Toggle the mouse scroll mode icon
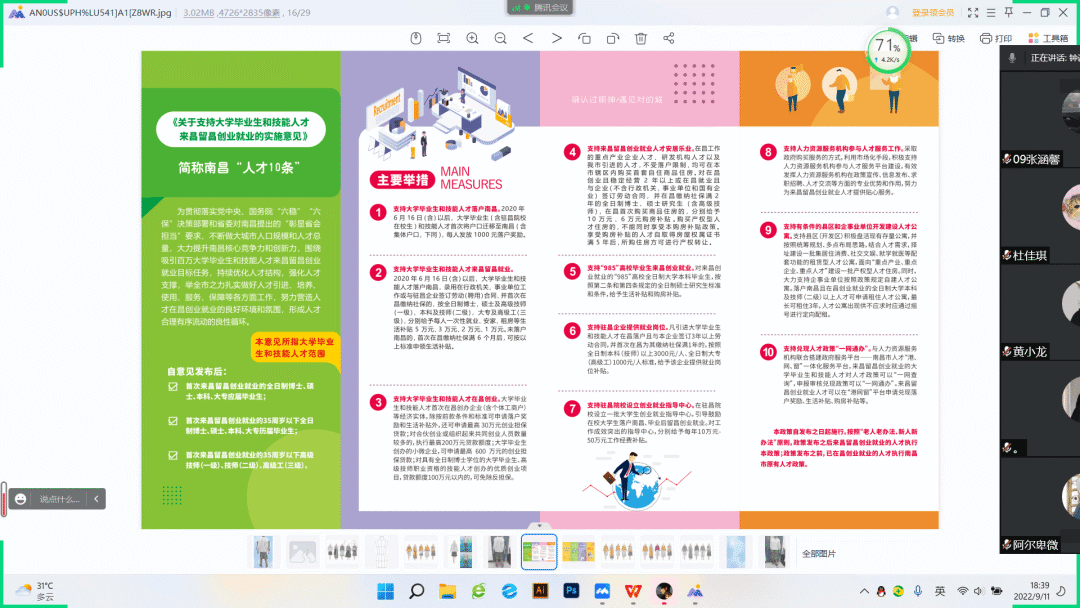The width and height of the screenshot is (1080, 608). [x=417, y=38]
